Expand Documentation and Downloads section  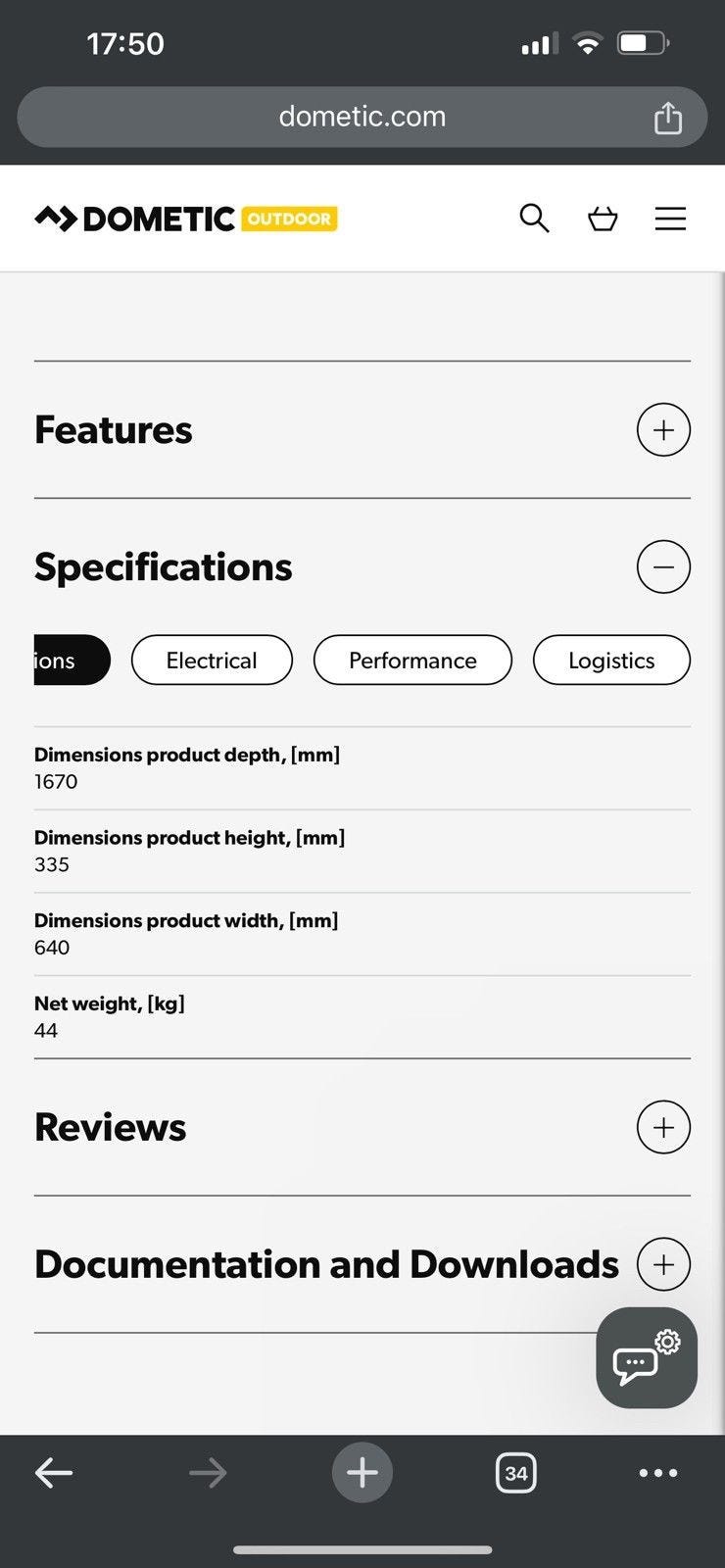click(x=663, y=1264)
